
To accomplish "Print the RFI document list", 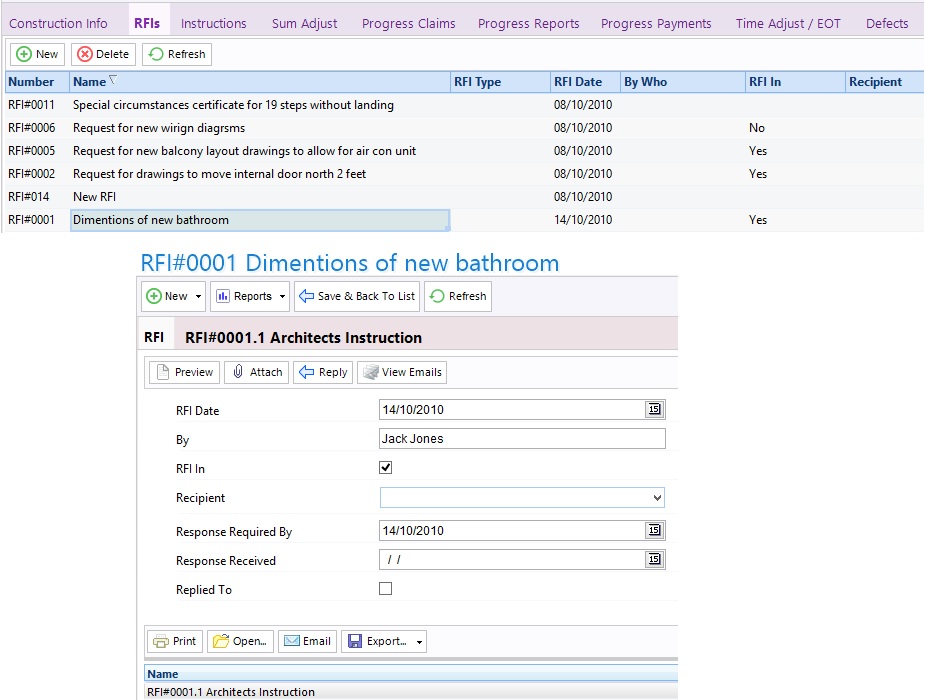I will [x=175, y=641].
